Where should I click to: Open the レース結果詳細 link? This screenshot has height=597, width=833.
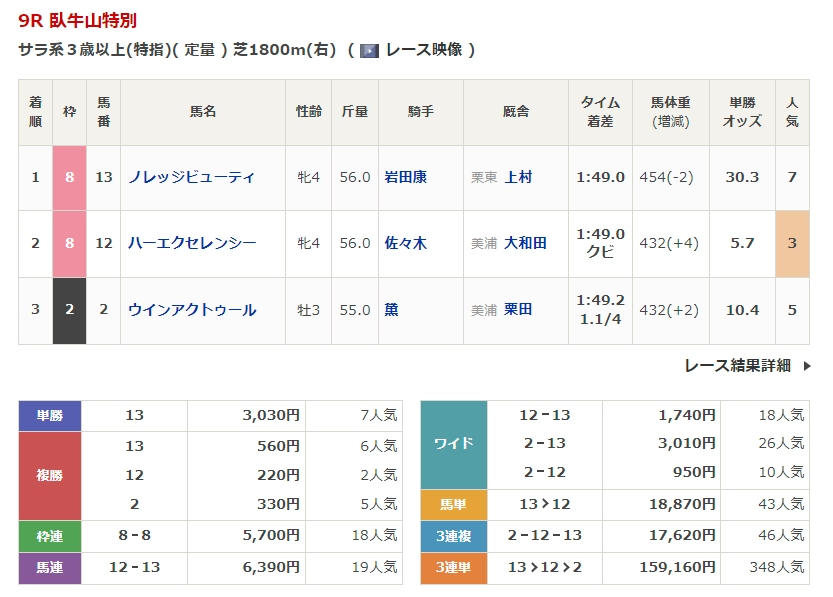tap(737, 366)
